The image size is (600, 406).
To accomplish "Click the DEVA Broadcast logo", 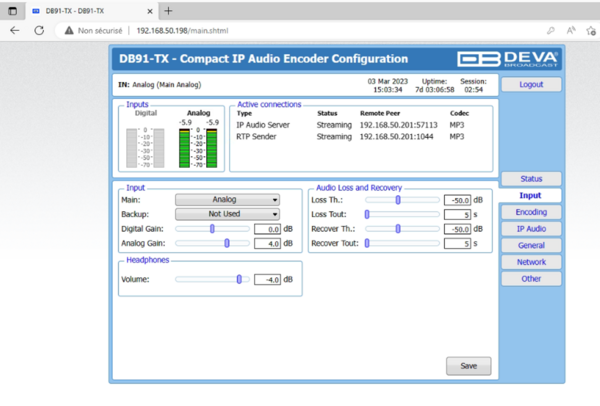I will (x=507, y=59).
